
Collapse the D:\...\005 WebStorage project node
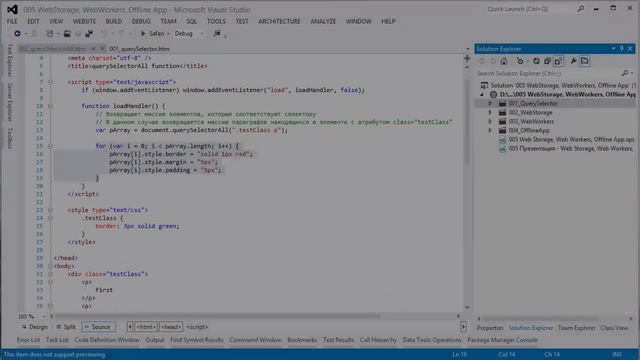482,95
